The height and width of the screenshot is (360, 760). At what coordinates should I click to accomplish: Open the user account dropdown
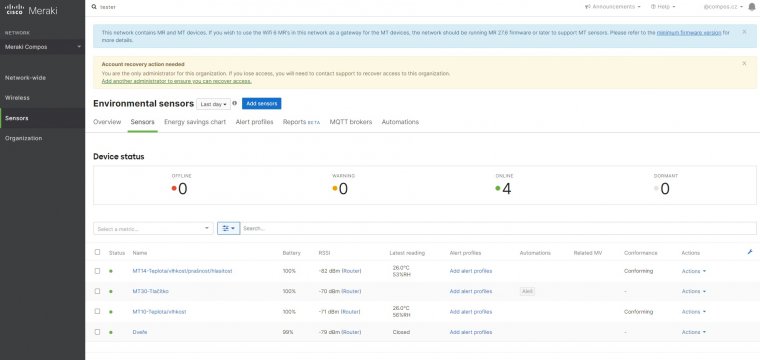(723, 7)
